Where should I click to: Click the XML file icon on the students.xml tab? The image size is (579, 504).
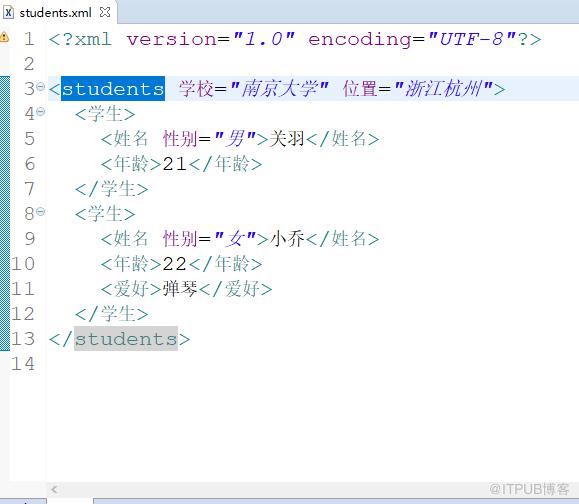8,13
